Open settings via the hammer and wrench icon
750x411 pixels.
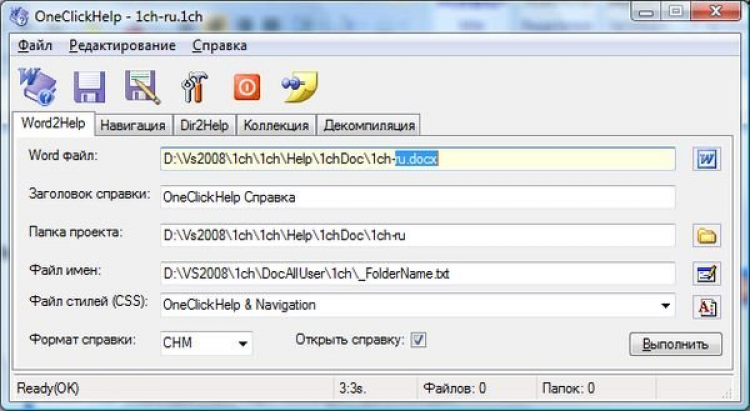pos(194,87)
